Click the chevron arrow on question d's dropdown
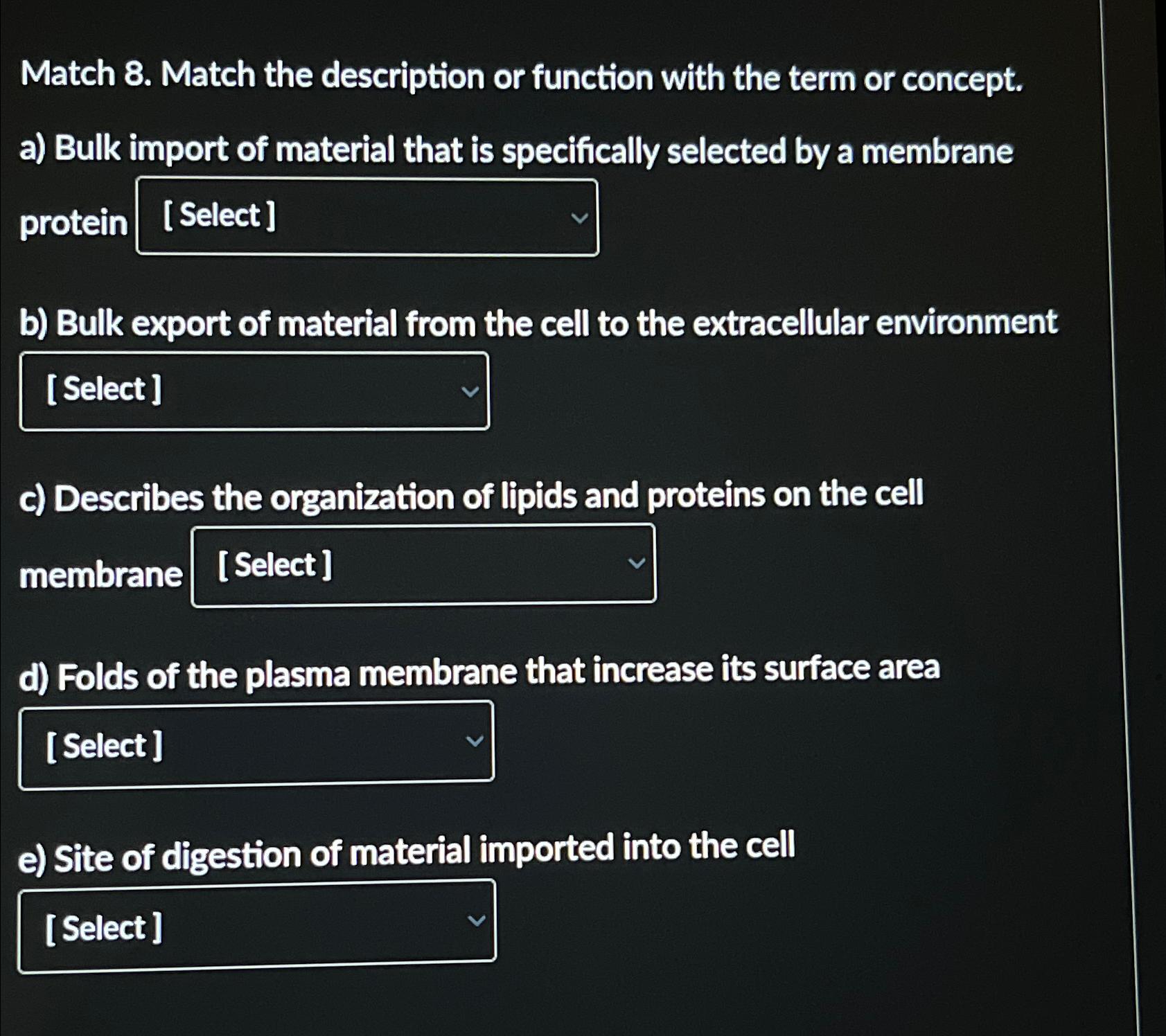Image resolution: width=1166 pixels, height=1036 pixels. [x=476, y=741]
